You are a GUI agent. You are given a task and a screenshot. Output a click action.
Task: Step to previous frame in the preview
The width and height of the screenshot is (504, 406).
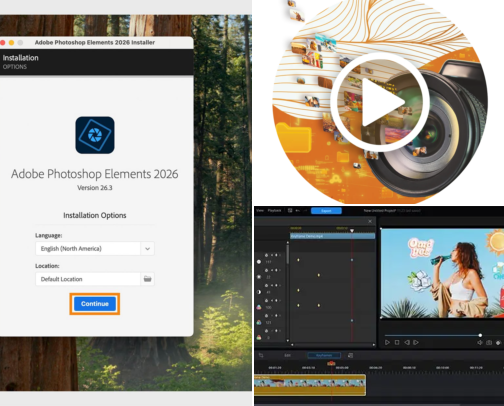(407, 342)
